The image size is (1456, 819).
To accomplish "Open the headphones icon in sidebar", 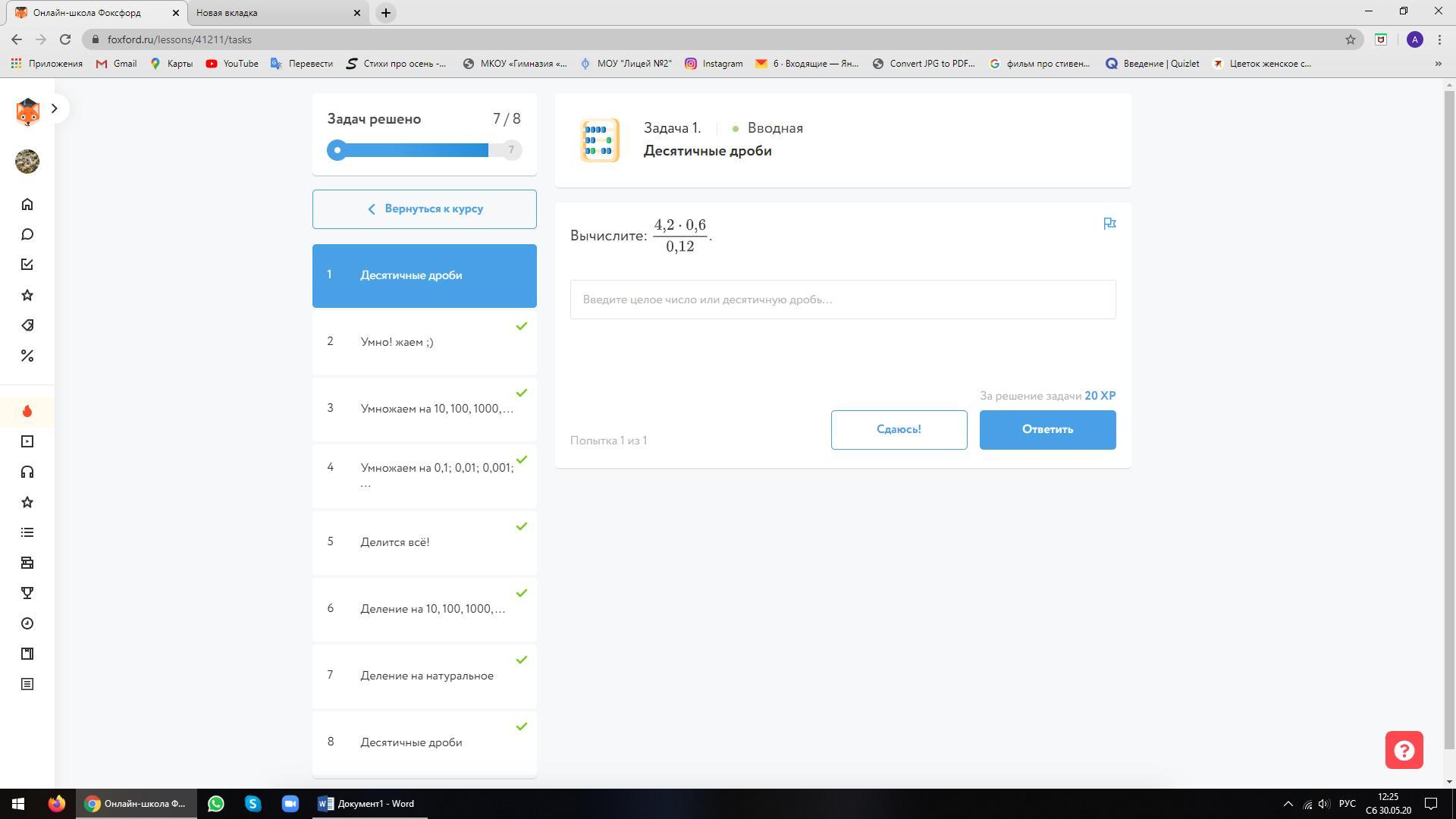I will click(x=27, y=472).
